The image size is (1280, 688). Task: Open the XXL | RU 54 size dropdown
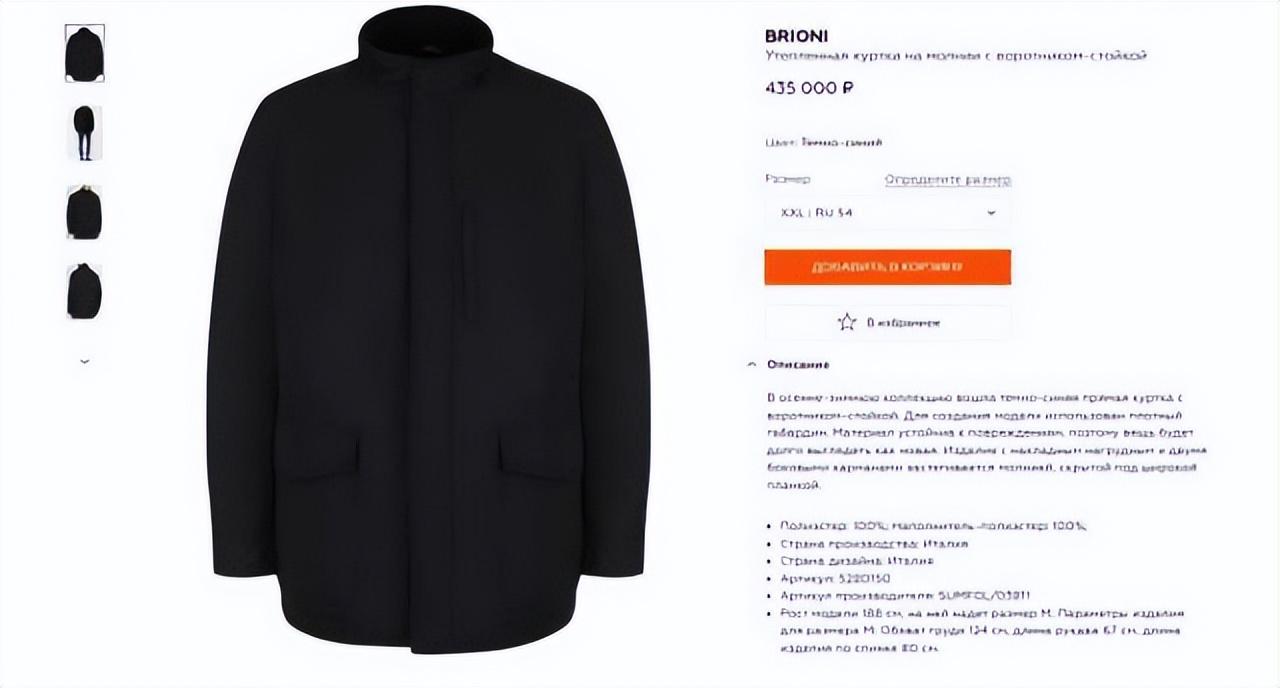888,213
